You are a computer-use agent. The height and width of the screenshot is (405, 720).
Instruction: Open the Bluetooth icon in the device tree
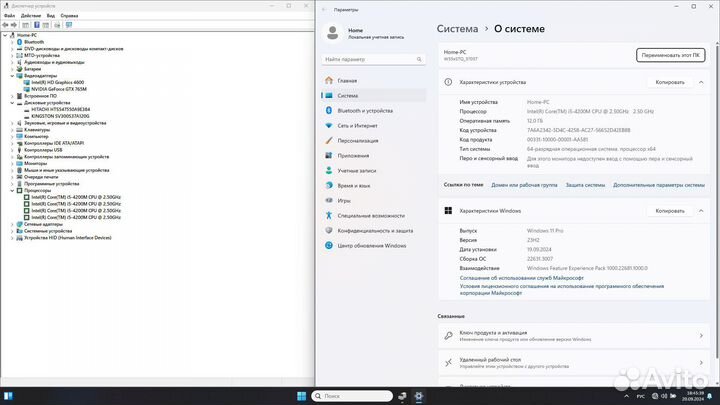[19, 42]
